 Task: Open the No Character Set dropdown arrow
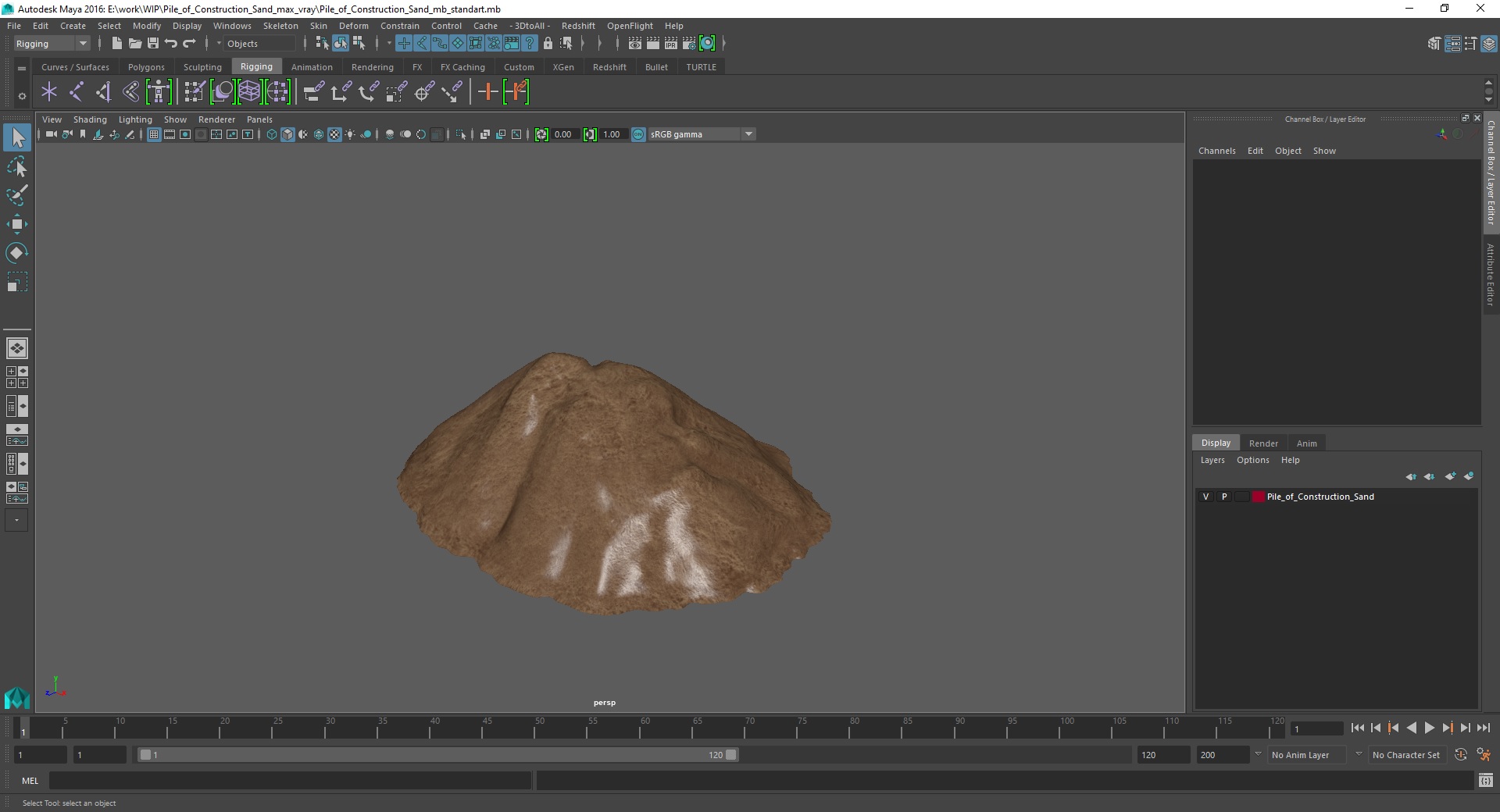pos(1359,754)
